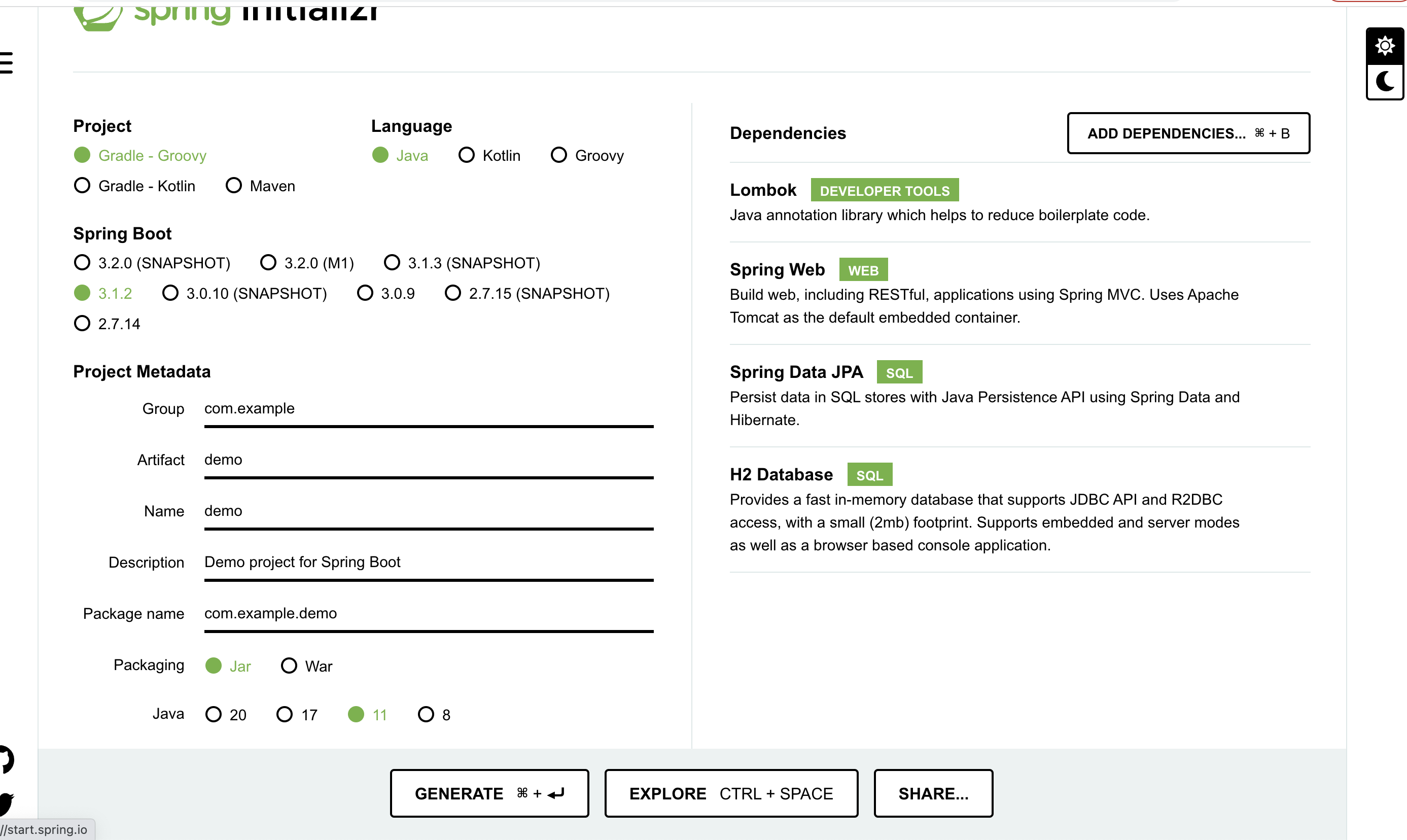Select Gradle - Kotlin project type
The width and height of the screenshot is (1407, 840).
coord(135,186)
